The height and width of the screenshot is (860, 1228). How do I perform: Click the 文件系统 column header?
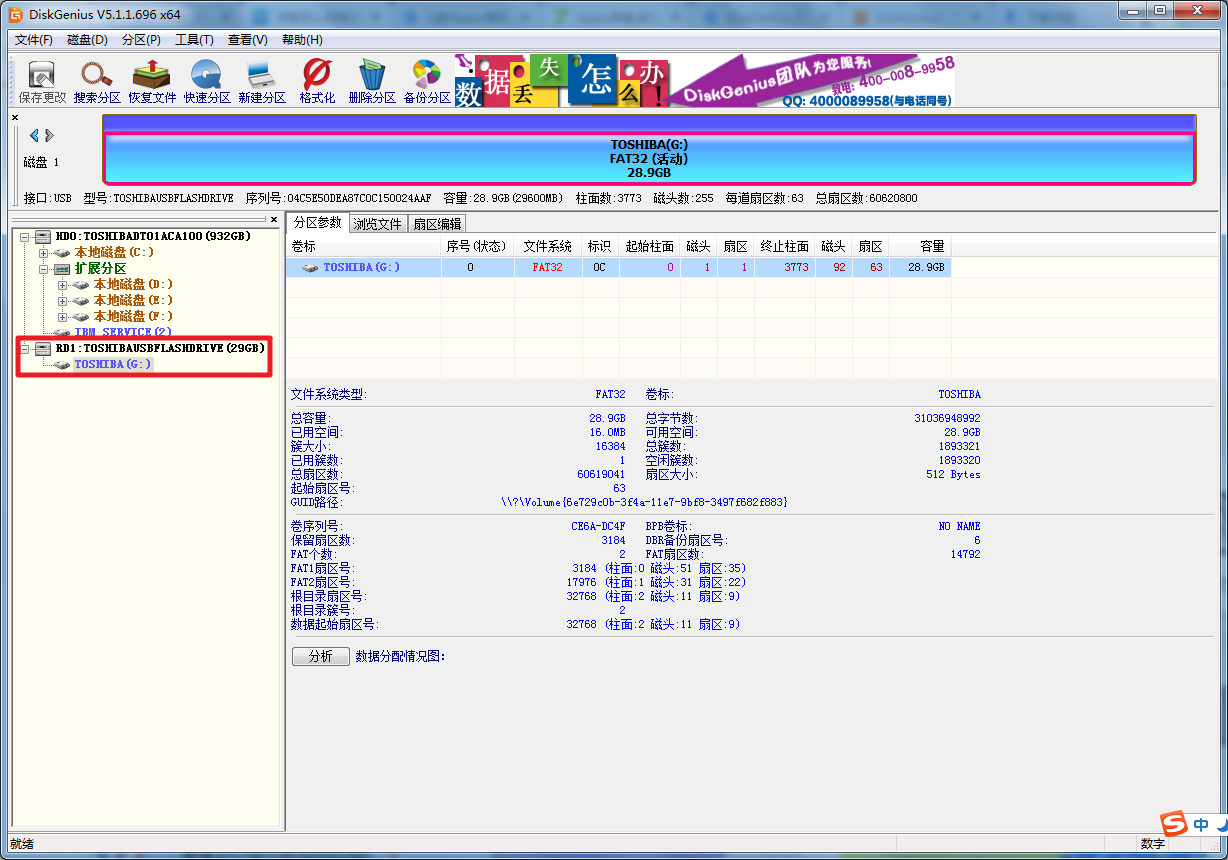[548, 246]
